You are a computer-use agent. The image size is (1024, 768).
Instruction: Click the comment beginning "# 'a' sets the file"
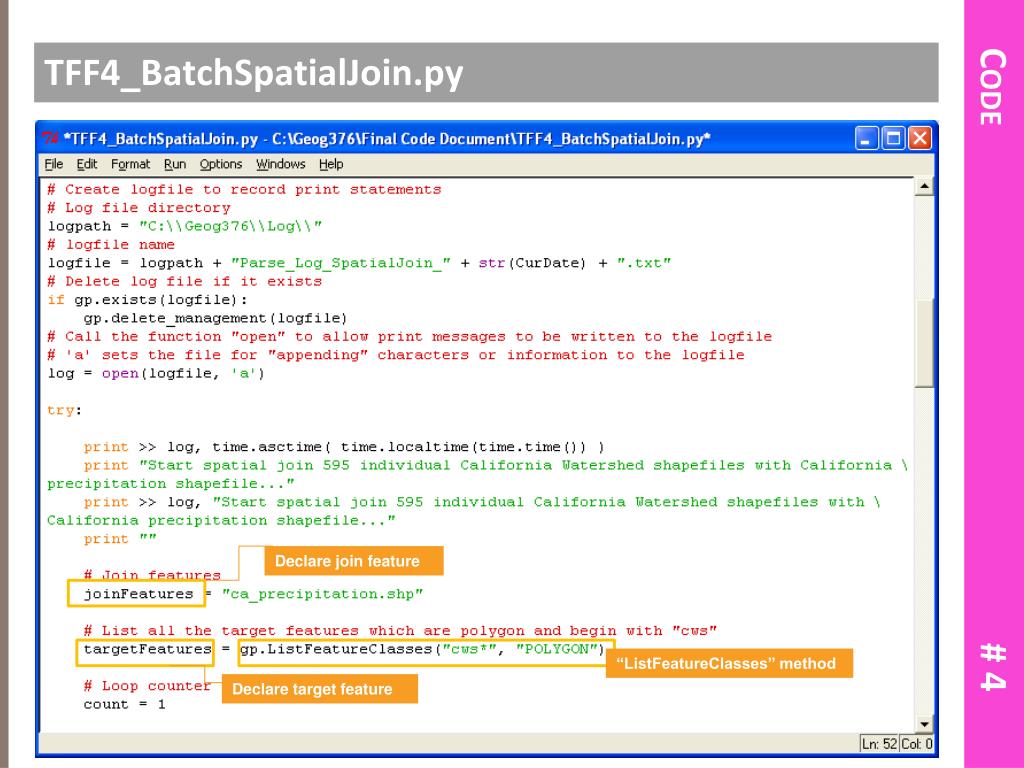(396, 355)
